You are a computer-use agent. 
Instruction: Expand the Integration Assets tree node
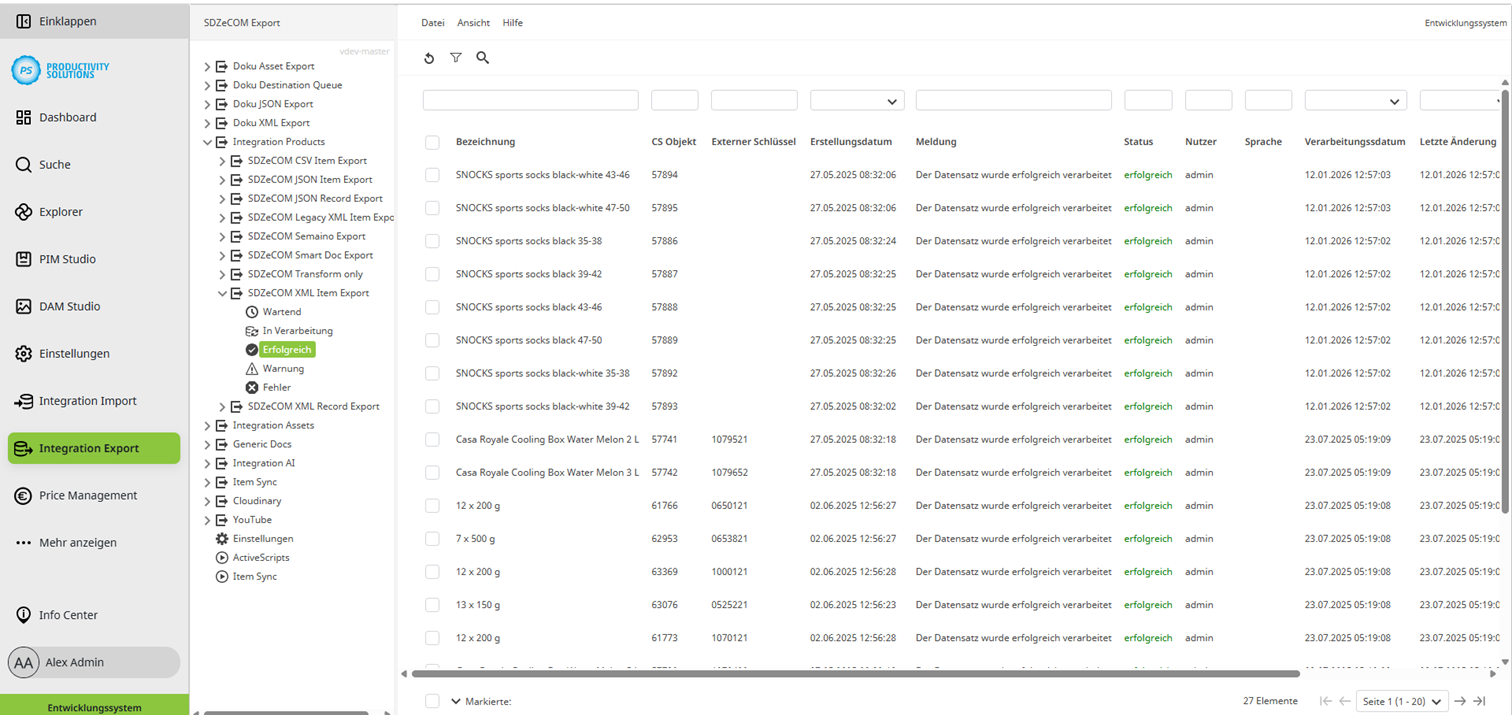pyautogui.click(x=207, y=424)
